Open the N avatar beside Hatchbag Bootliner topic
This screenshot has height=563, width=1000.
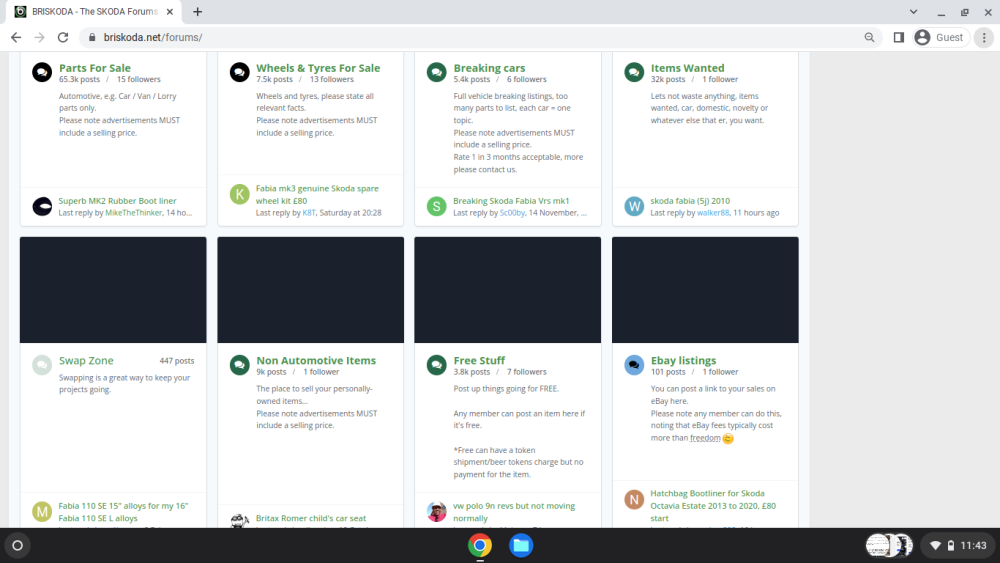point(634,499)
